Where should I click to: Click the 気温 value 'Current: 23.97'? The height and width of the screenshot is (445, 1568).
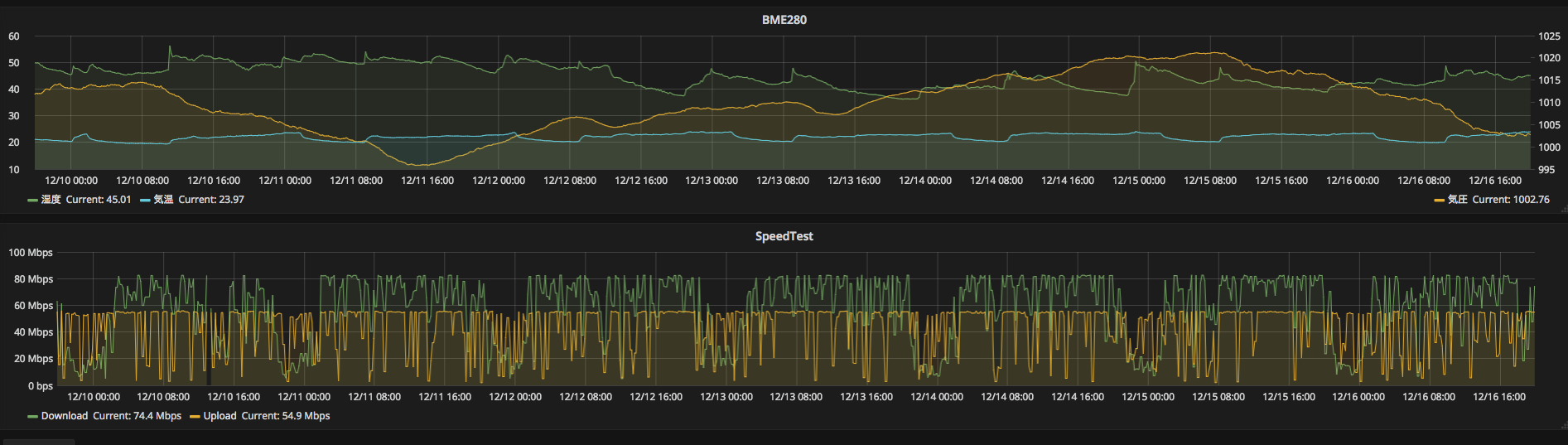tap(211, 200)
